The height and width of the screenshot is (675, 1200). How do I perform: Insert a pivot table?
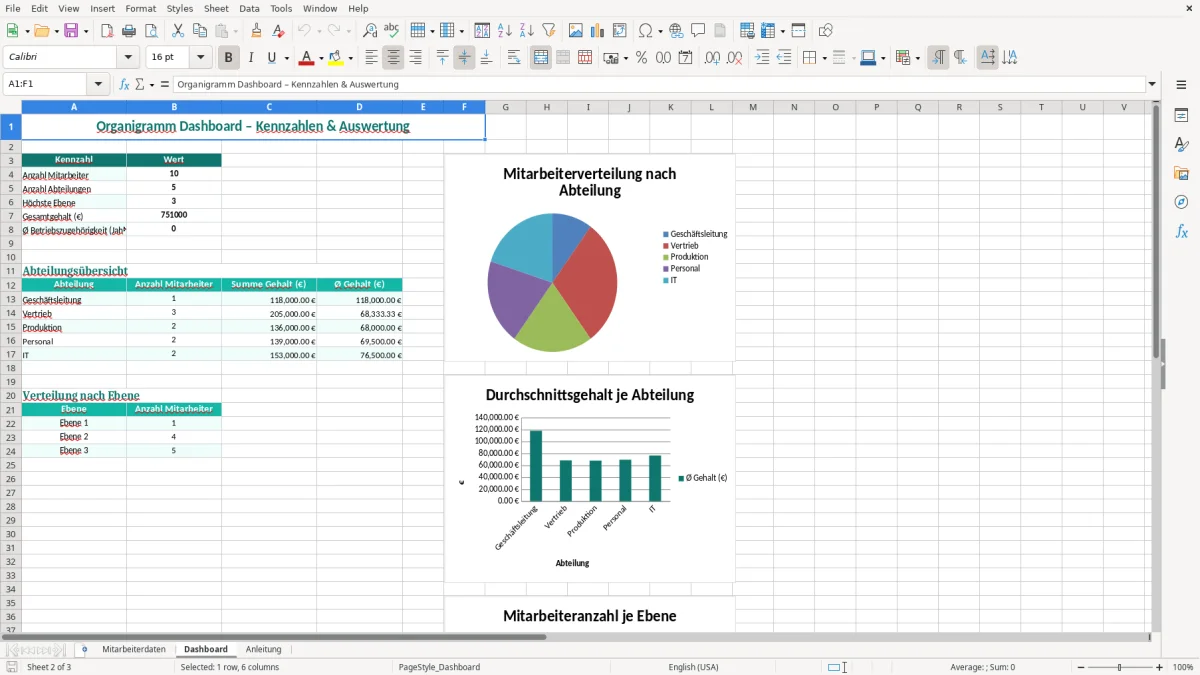619,31
